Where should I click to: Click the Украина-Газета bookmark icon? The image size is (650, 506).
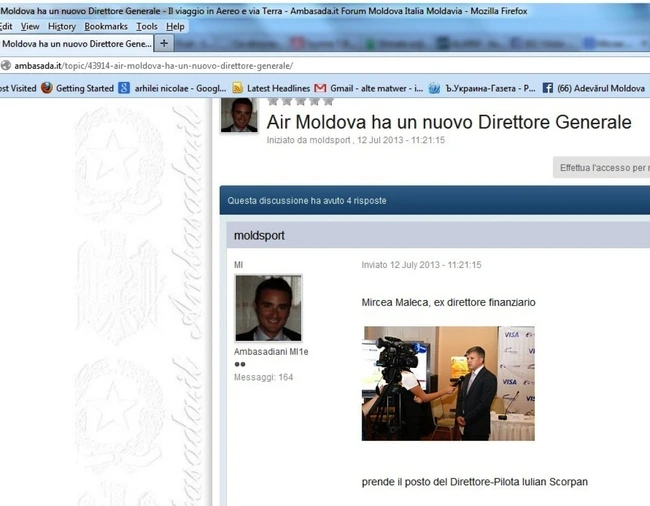point(434,88)
